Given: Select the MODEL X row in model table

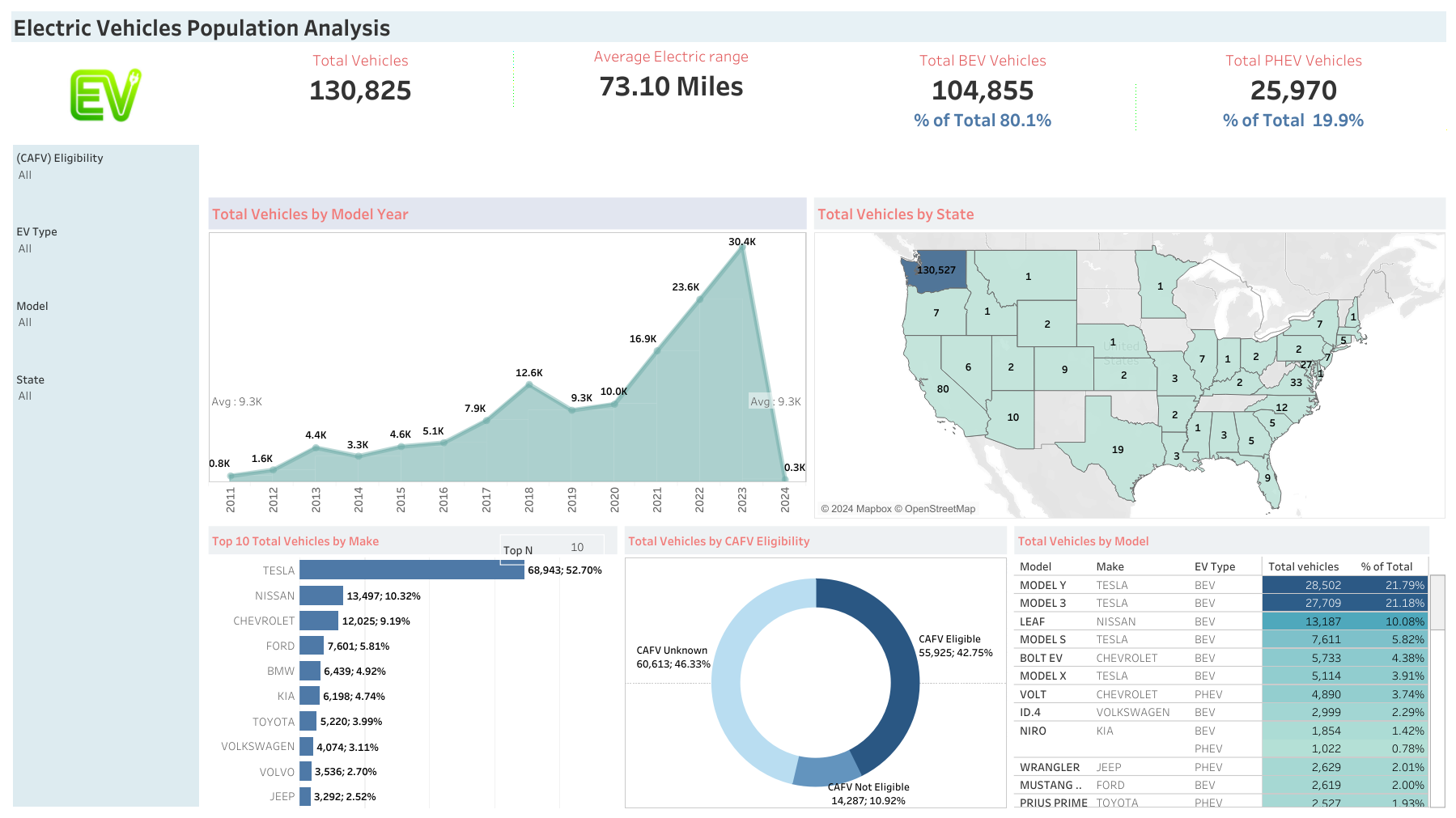Looking at the screenshot, I should [1221, 676].
